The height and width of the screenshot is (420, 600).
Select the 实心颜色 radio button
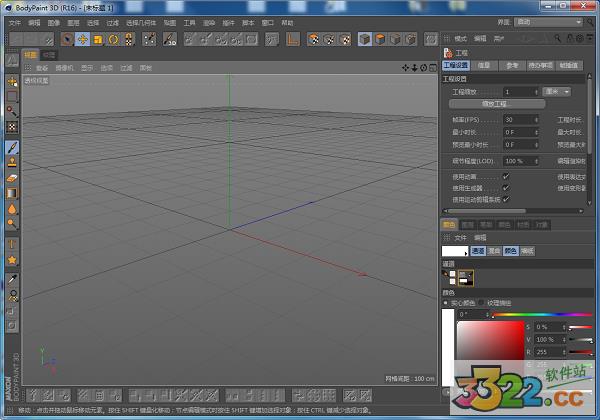pyautogui.click(x=446, y=301)
